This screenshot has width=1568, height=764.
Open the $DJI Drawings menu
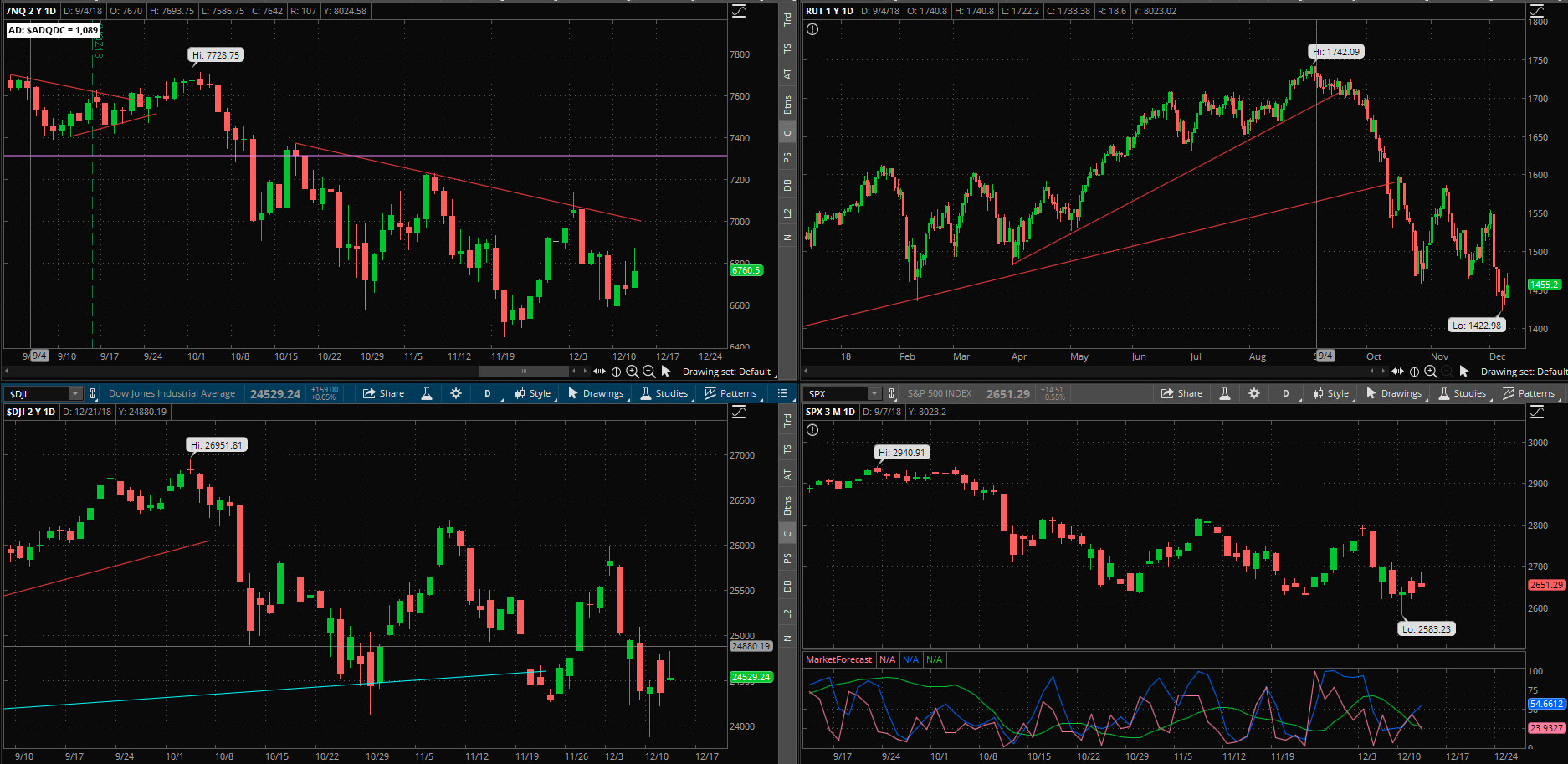click(x=596, y=393)
